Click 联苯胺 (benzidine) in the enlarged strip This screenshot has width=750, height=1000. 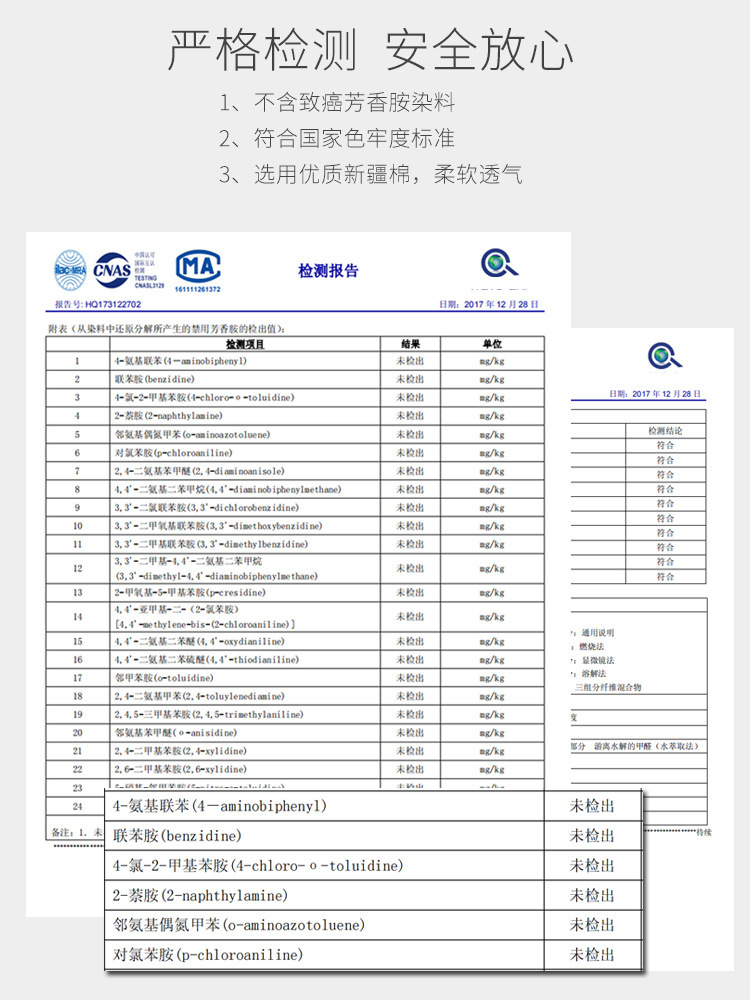(x=177, y=835)
